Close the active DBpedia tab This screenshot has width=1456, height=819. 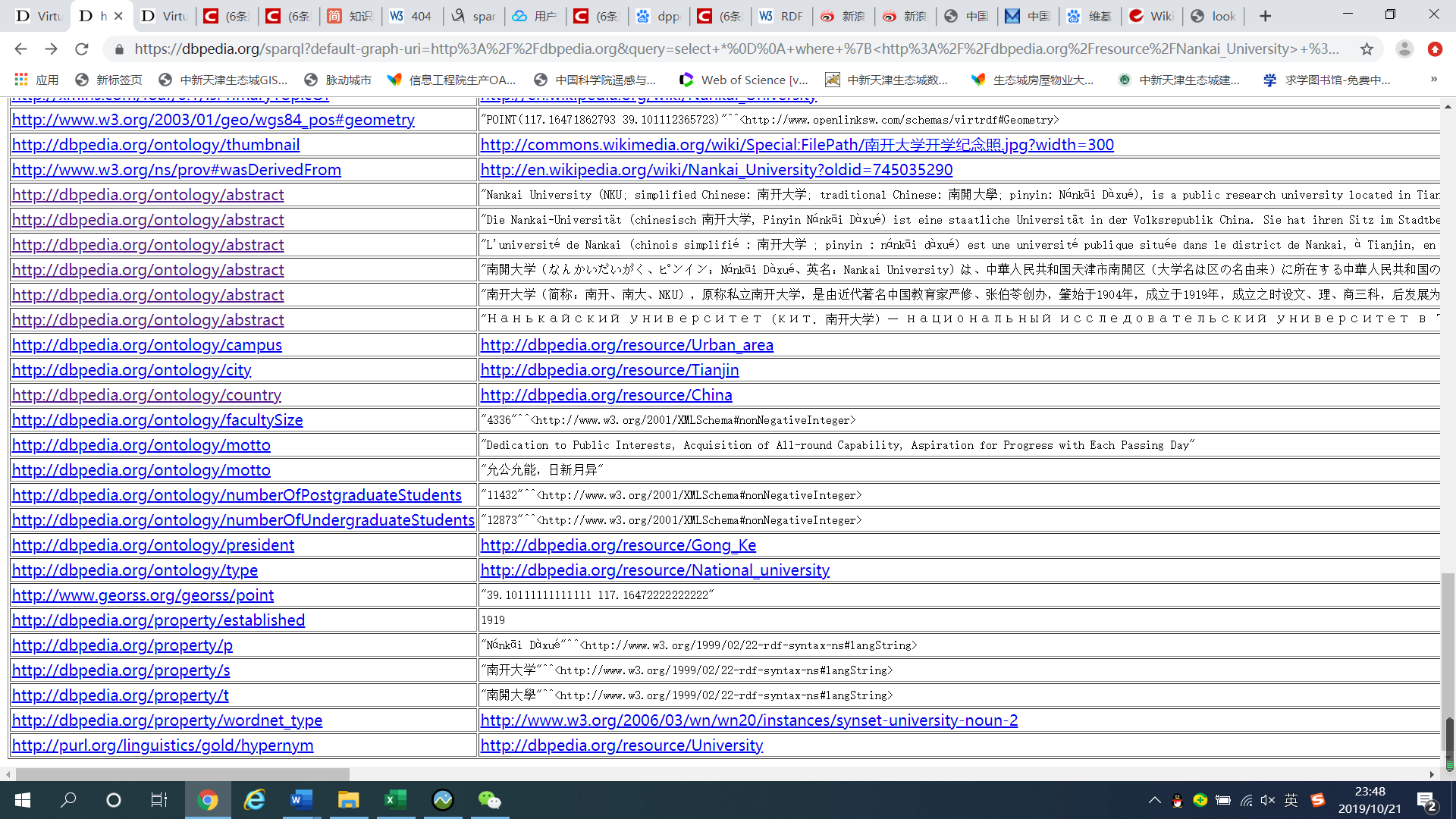[118, 16]
